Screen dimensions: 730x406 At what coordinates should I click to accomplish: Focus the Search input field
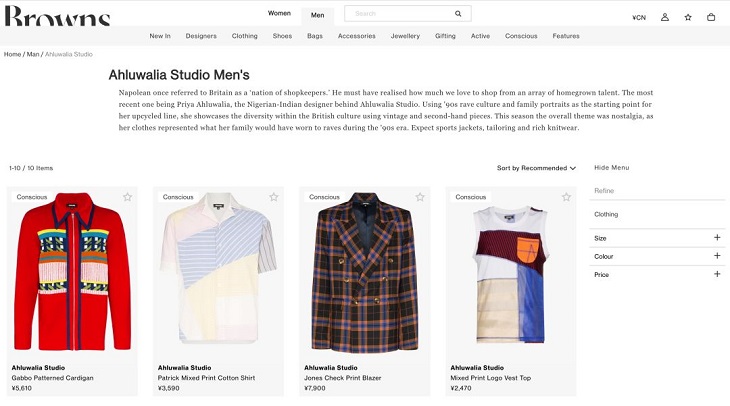click(408, 14)
